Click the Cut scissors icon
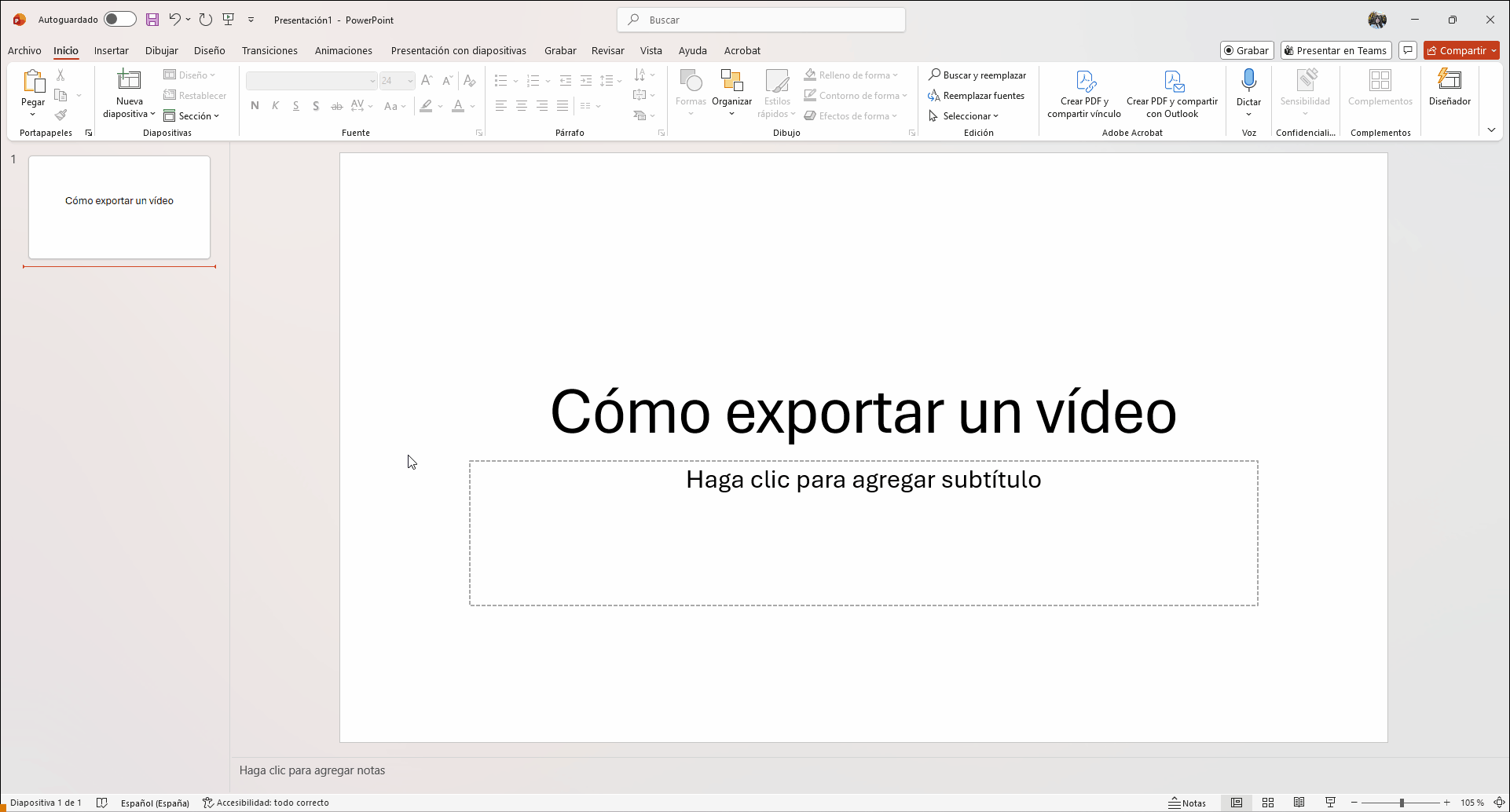This screenshot has width=1510, height=812. pyautogui.click(x=60, y=75)
